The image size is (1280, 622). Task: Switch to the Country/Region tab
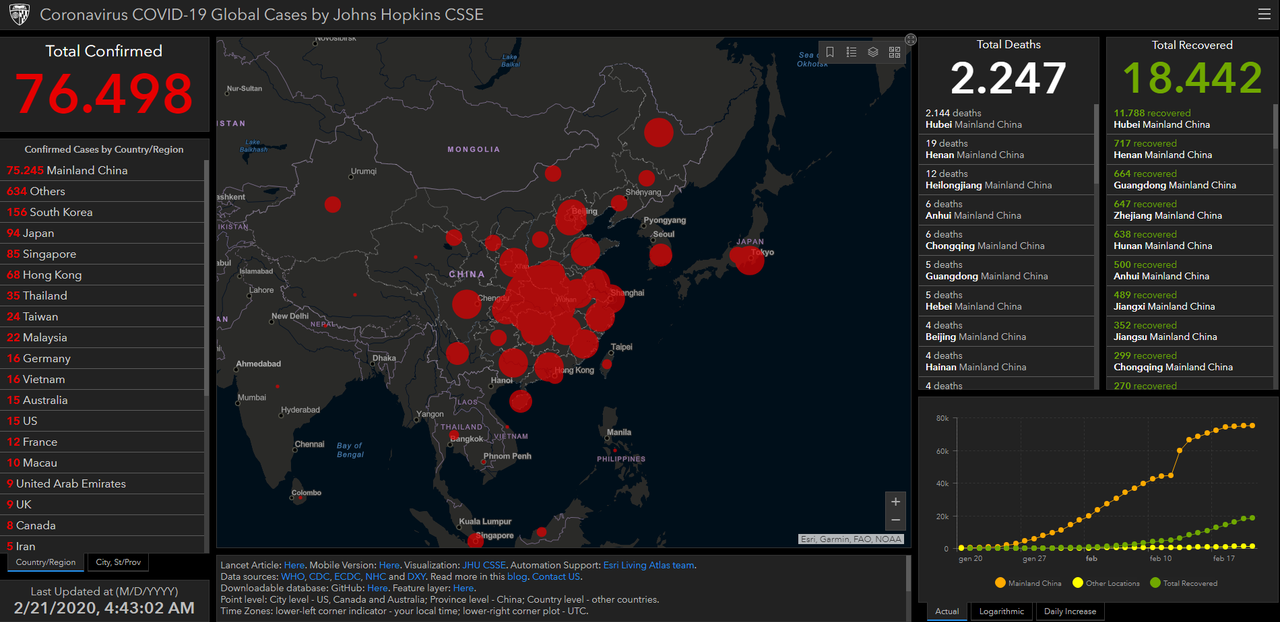45,562
